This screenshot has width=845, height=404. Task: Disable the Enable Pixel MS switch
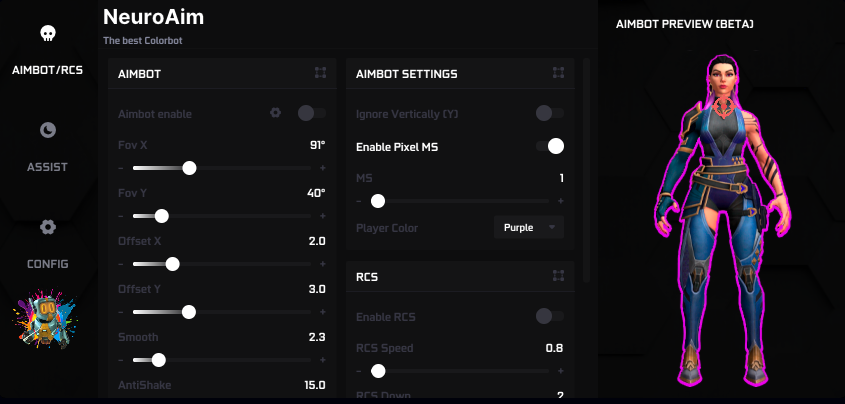click(x=550, y=146)
